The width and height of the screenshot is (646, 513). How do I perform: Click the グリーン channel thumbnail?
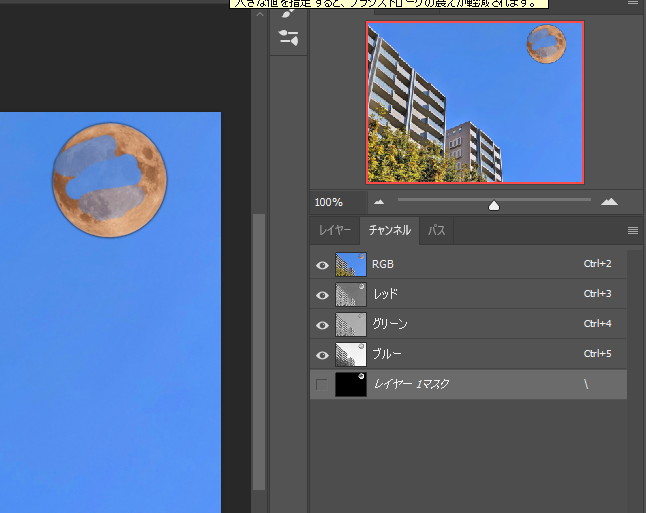(351, 325)
